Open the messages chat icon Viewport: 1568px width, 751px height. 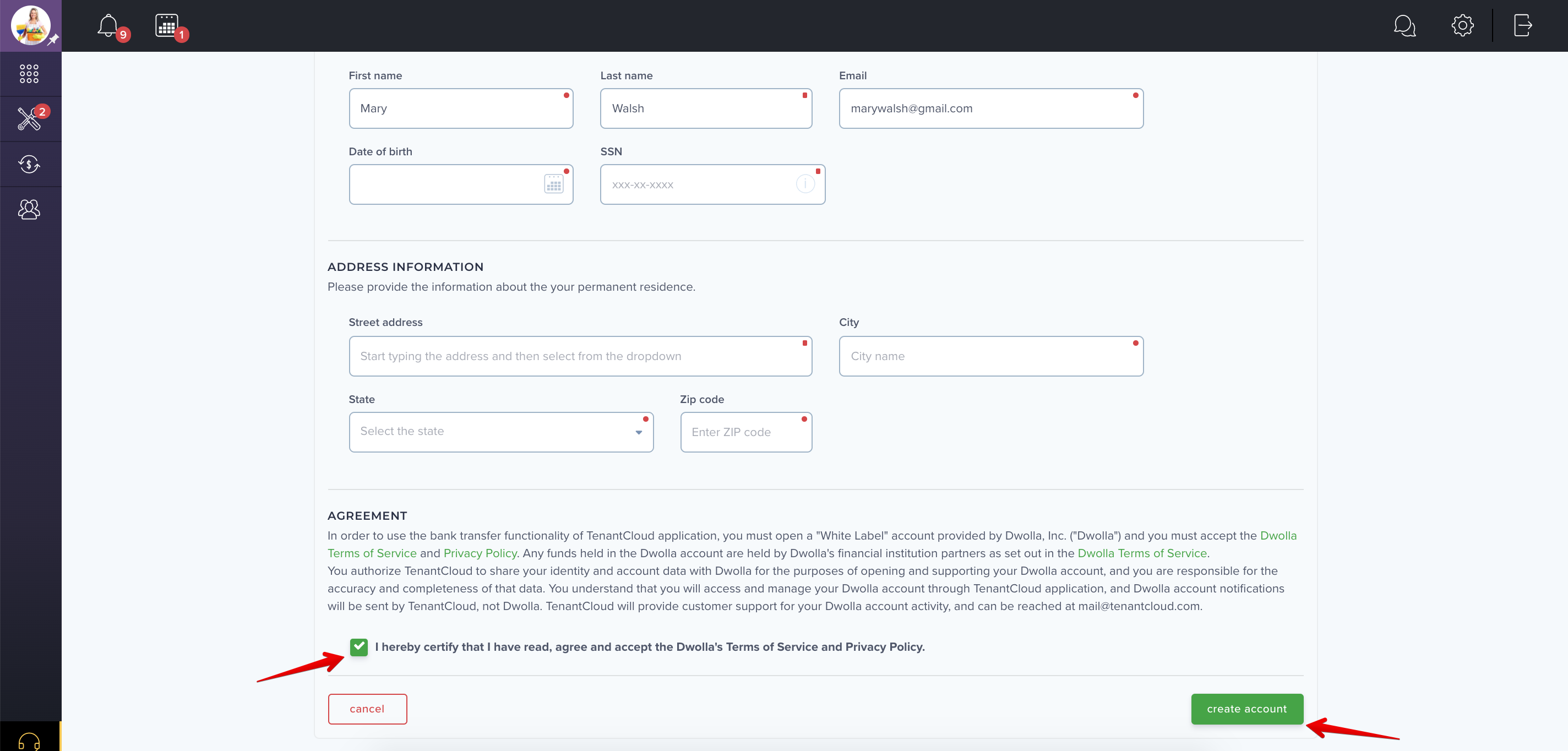(1404, 25)
